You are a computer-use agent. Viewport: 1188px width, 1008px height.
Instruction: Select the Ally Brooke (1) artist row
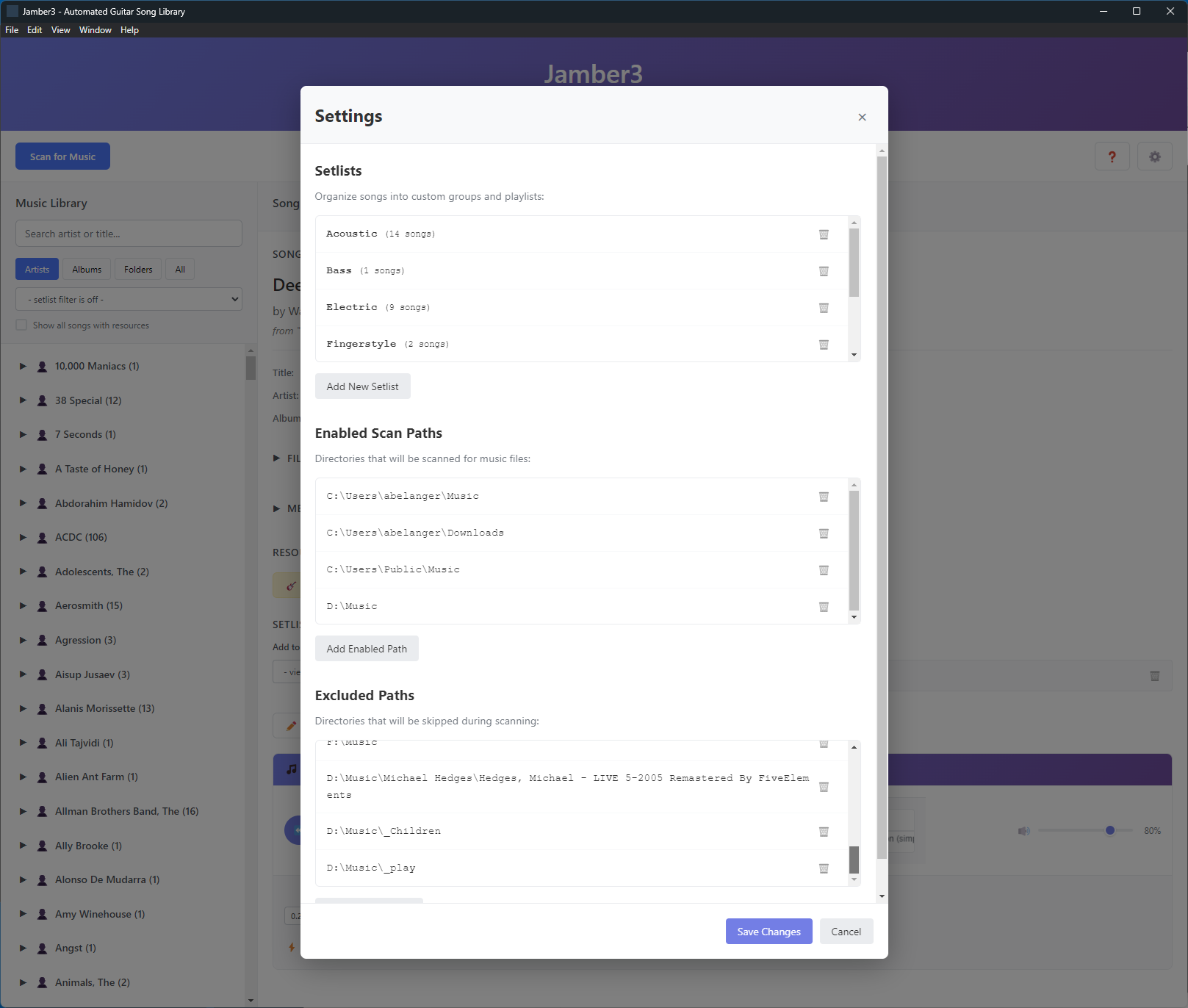click(x=122, y=846)
